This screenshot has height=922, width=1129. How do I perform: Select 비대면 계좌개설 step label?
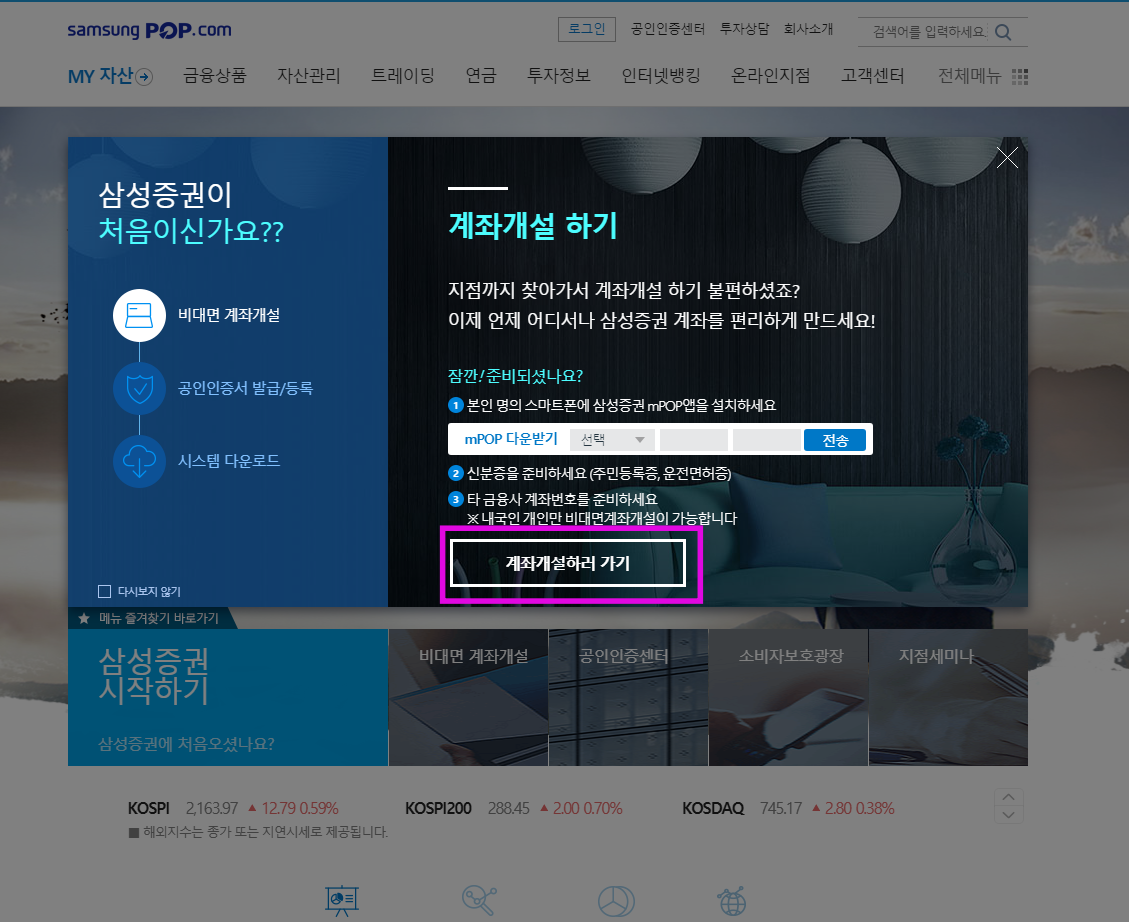(229, 315)
